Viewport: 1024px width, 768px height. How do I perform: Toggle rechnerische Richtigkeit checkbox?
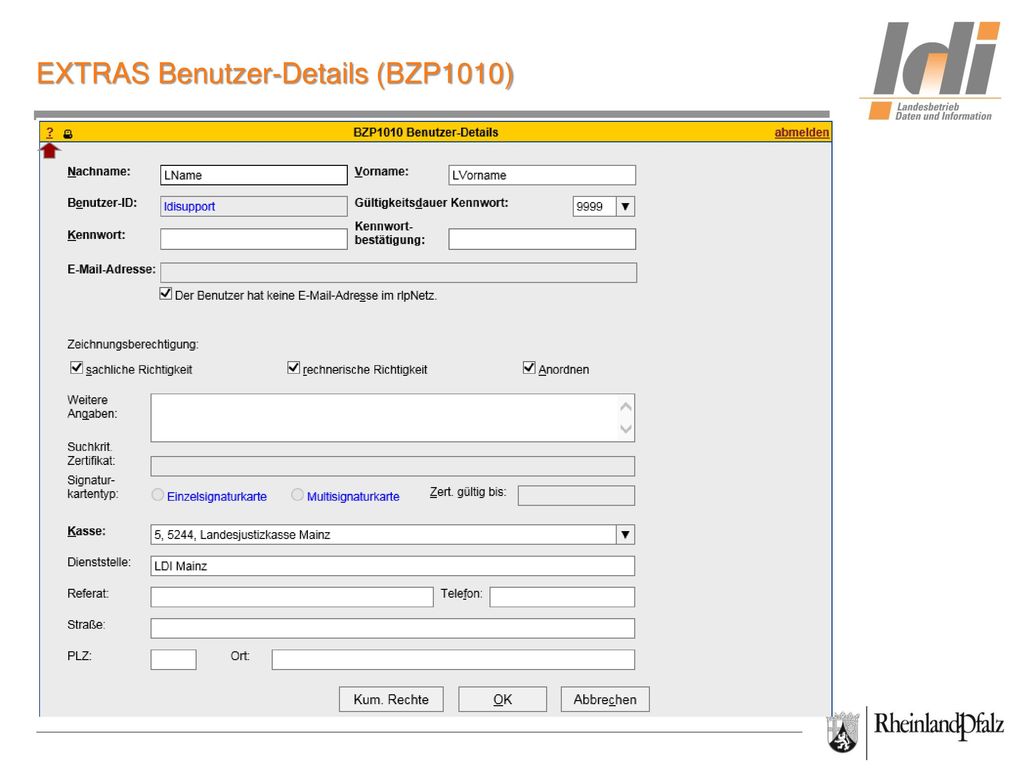click(x=293, y=368)
